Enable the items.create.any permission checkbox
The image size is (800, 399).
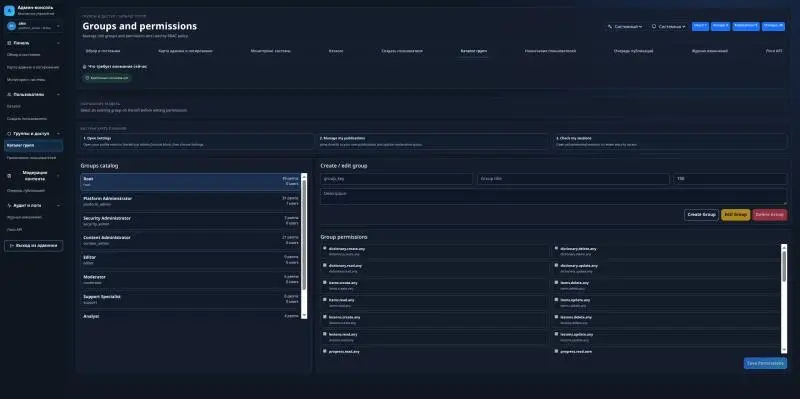(x=324, y=282)
